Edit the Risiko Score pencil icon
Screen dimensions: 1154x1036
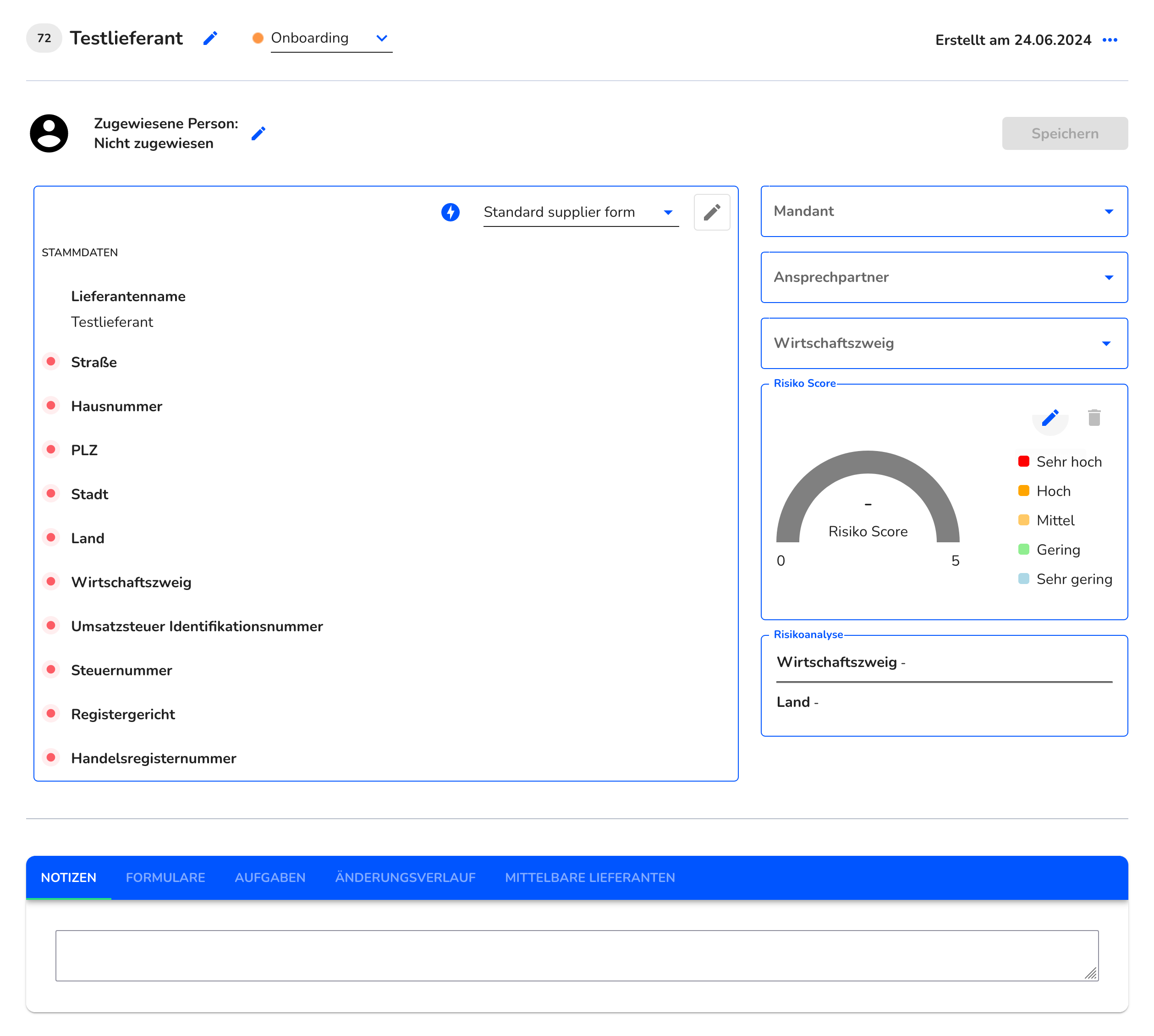point(1050,418)
